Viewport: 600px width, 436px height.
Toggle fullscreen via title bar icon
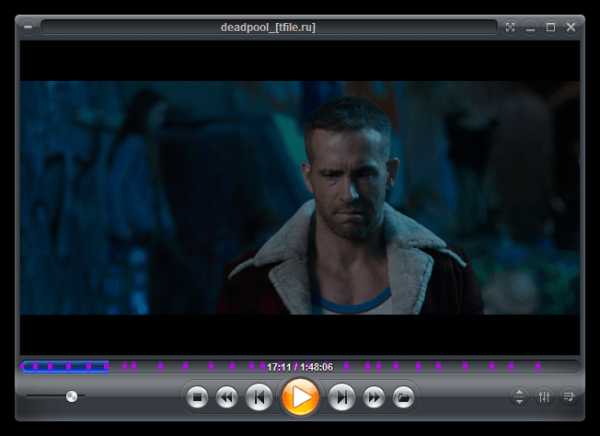[510, 28]
